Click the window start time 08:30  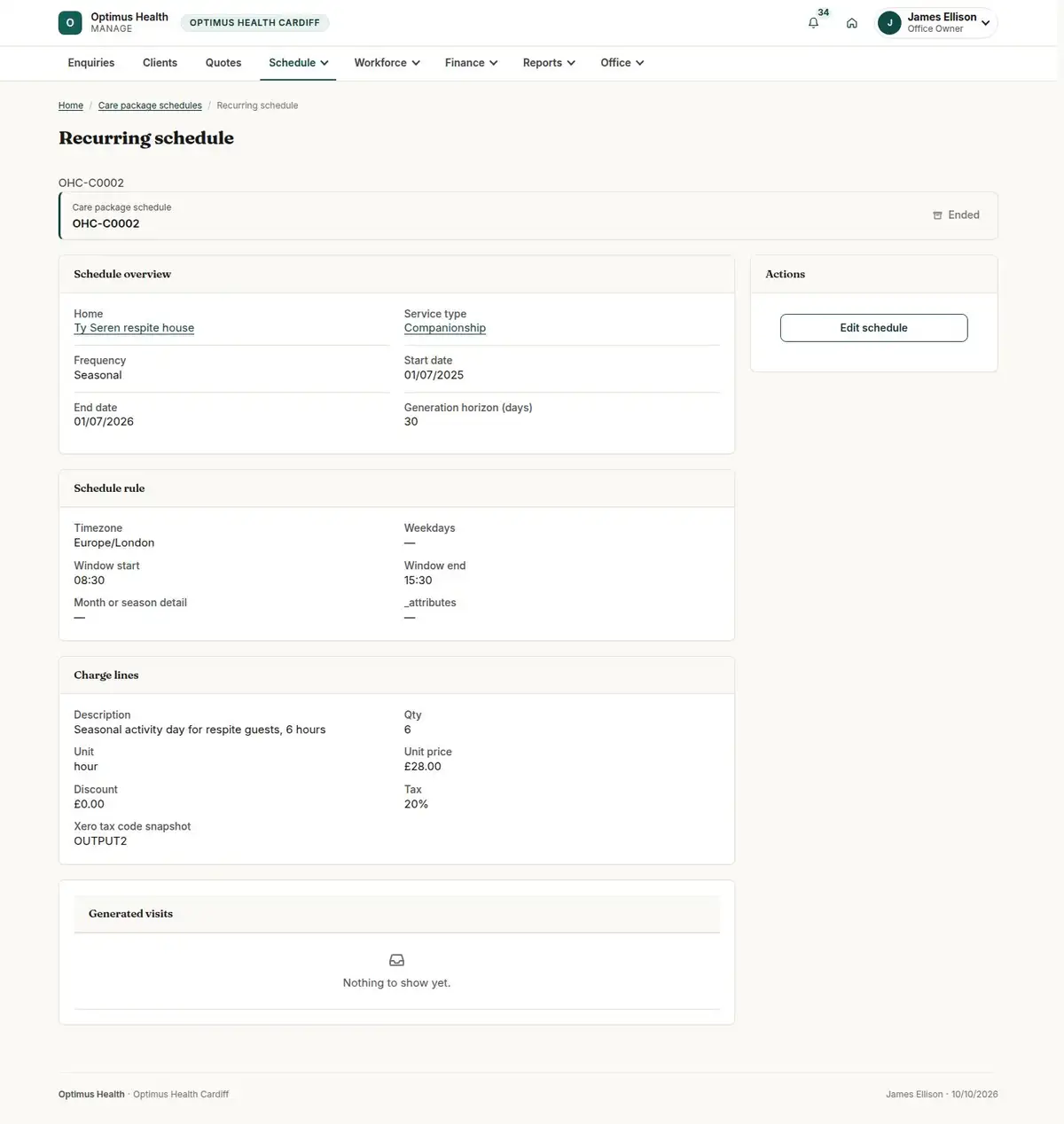[89, 581]
